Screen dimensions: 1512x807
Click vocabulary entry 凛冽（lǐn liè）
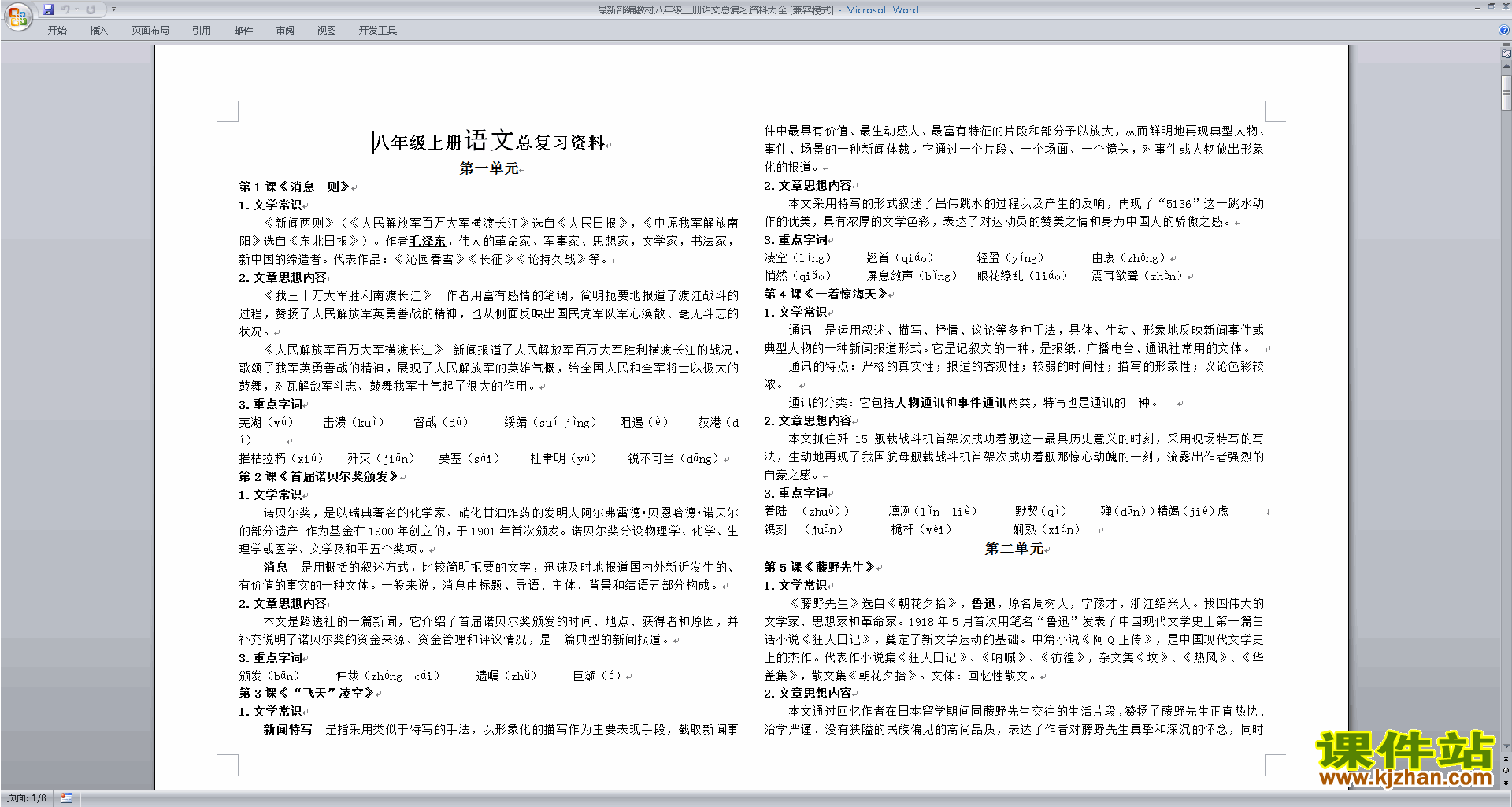(x=932, y=511)
